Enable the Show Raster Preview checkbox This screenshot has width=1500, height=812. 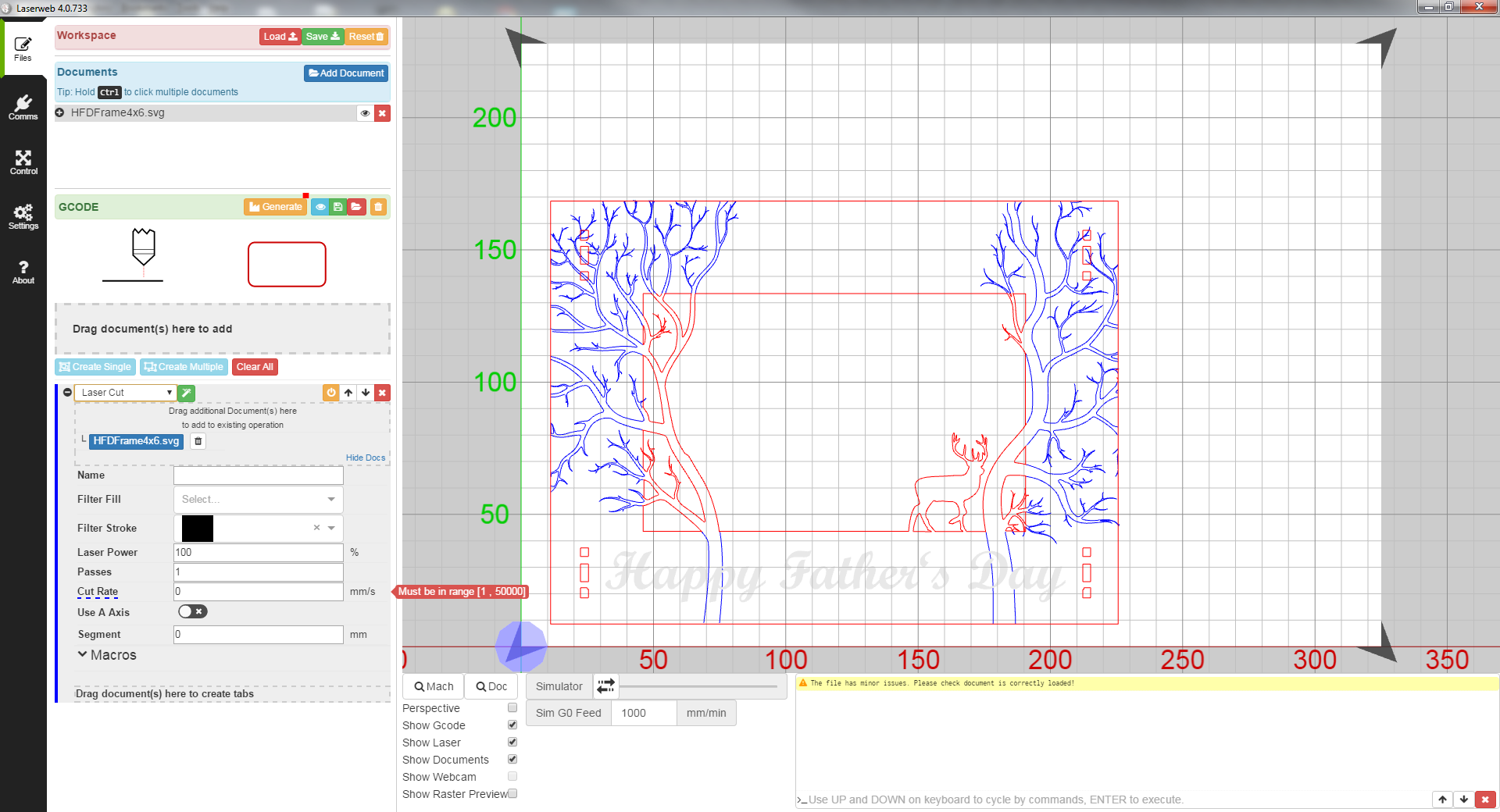512,794
